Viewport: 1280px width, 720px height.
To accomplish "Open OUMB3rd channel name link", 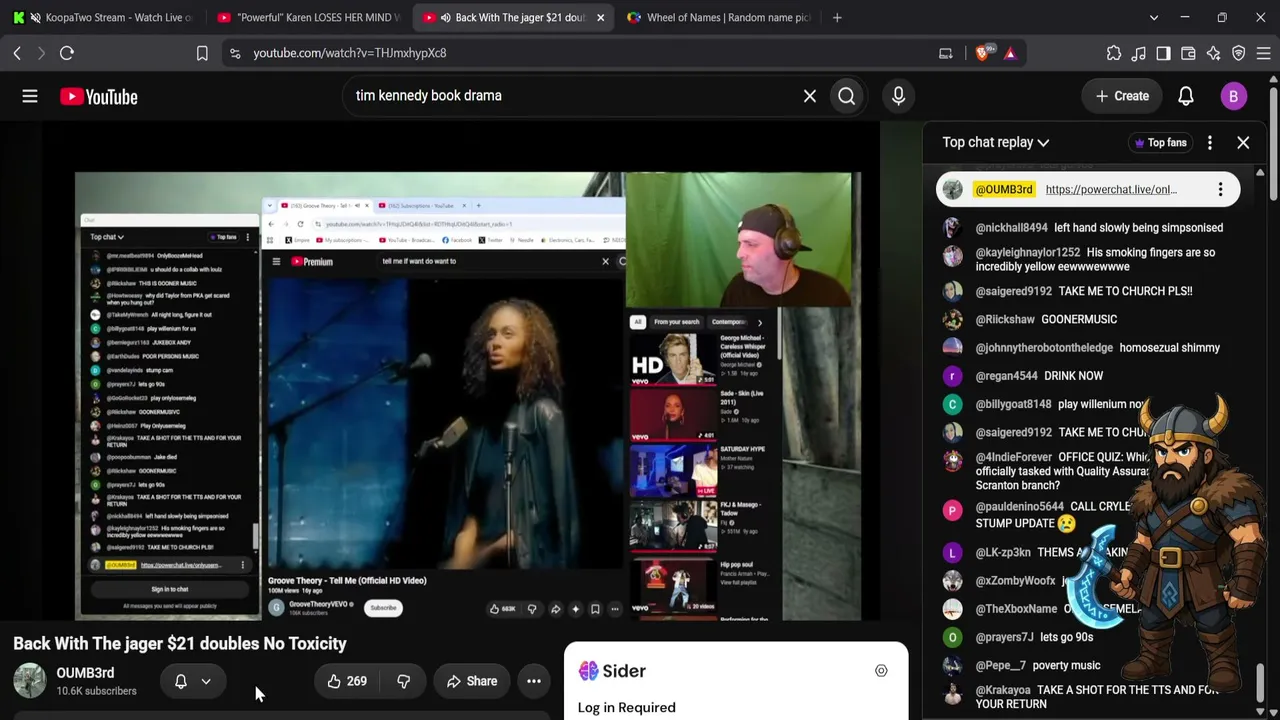I will pyautogui.click(x=85, y=673).
